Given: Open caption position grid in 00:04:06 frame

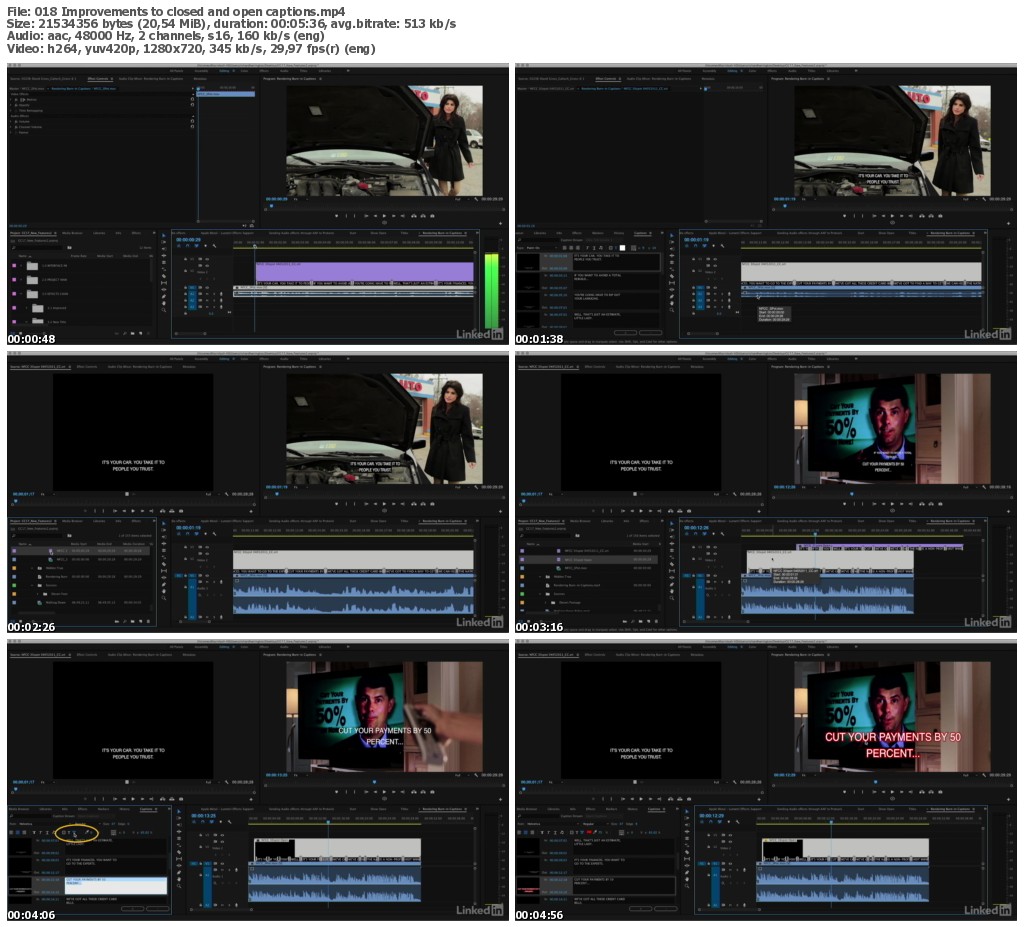Looking at the screenshot, I should 114,833.
